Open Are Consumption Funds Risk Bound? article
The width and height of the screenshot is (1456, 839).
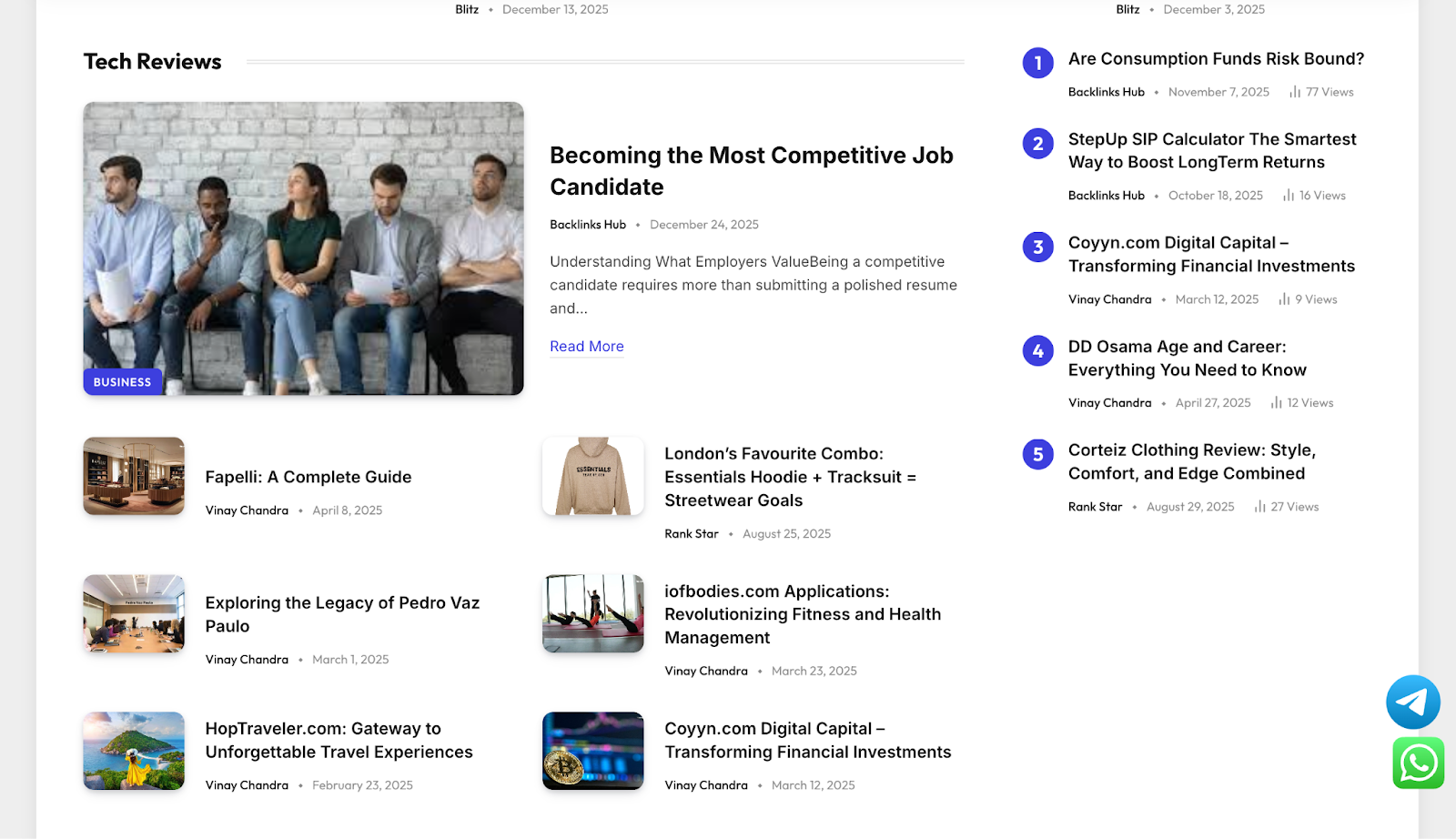point(1215,59)
